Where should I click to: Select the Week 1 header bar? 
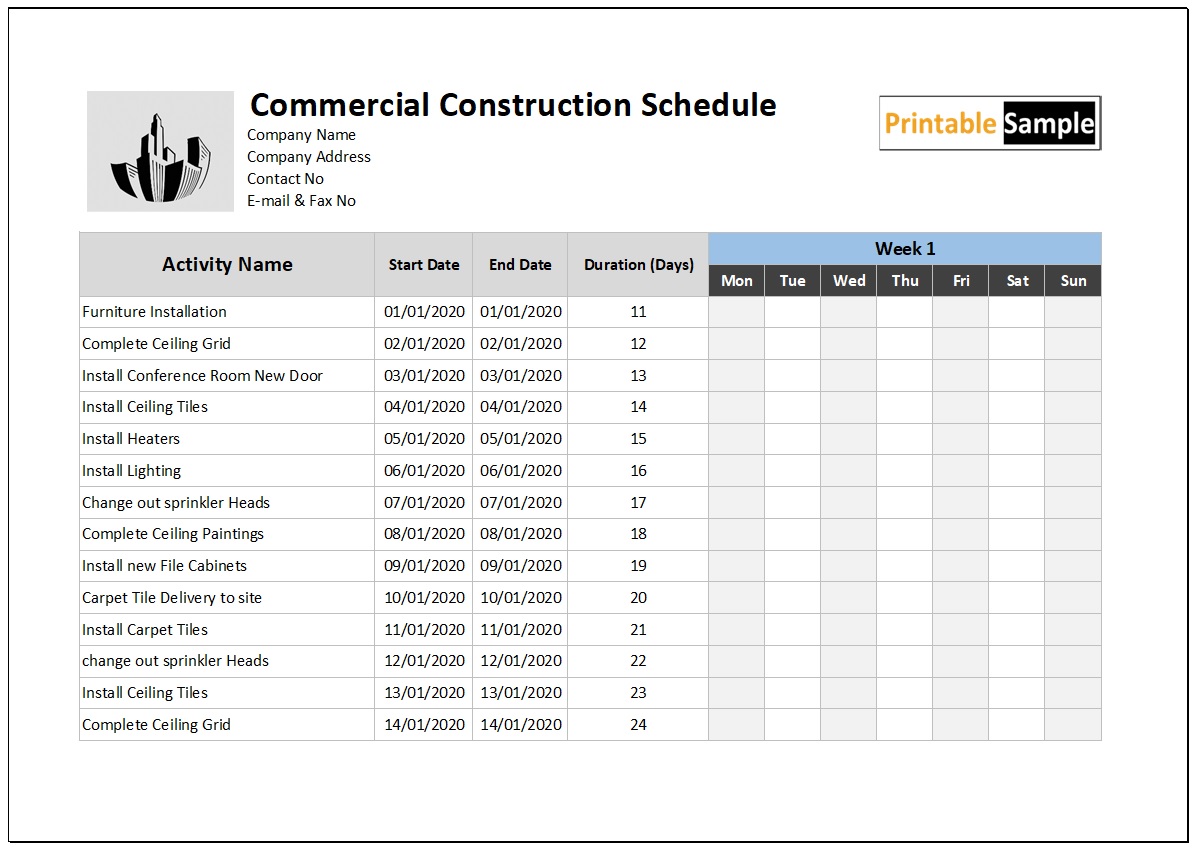tap(904, 249)
